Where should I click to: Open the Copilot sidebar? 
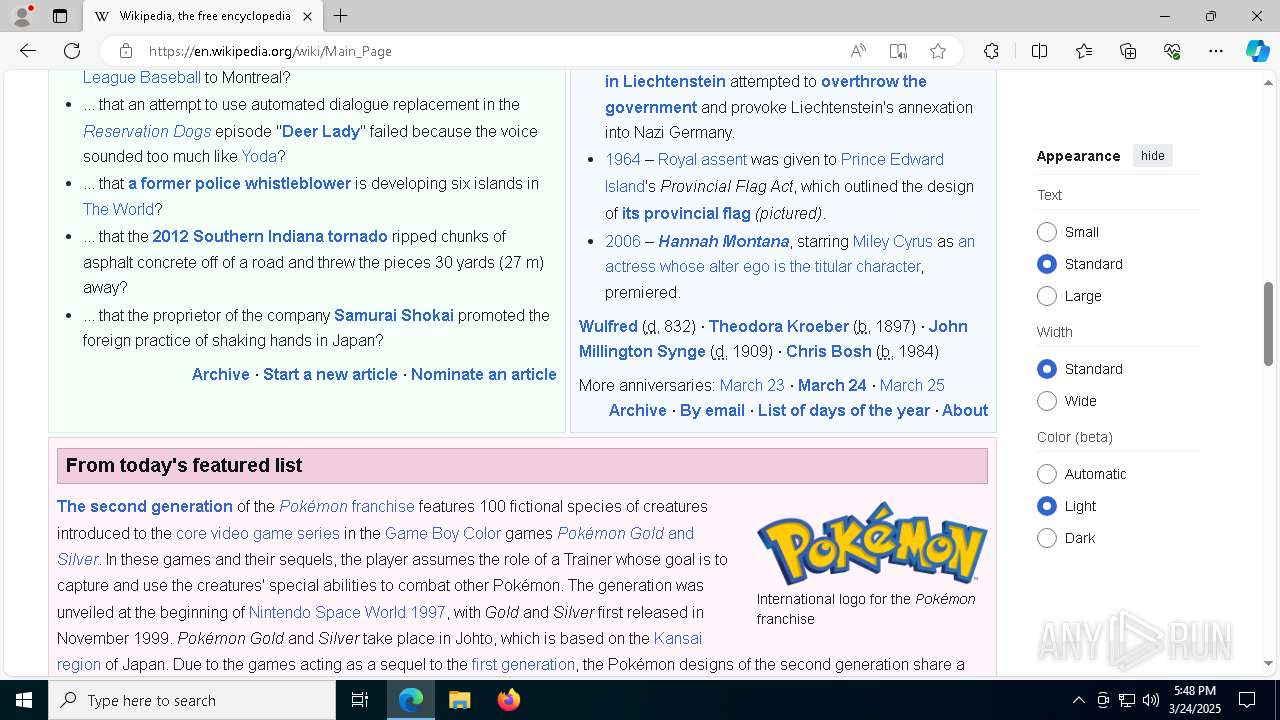tap(1257, 51)
